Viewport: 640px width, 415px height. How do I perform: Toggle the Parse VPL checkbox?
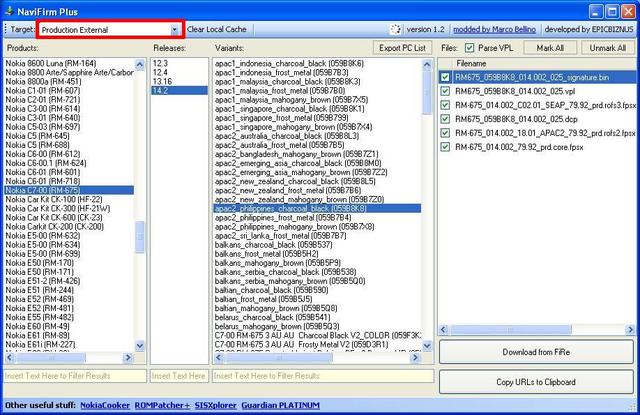point(469,48)
